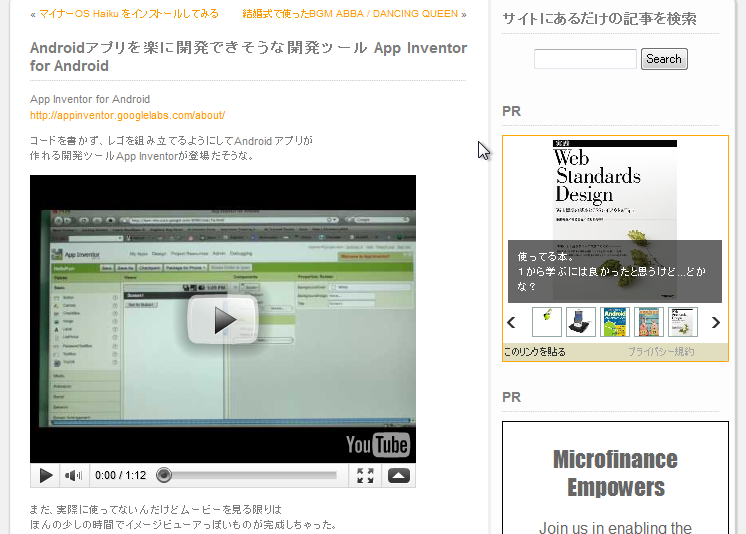Go to next post ABBA / DANCING QUEEN
The width and height of the screenshot is (746, 534).
[350, 13]
